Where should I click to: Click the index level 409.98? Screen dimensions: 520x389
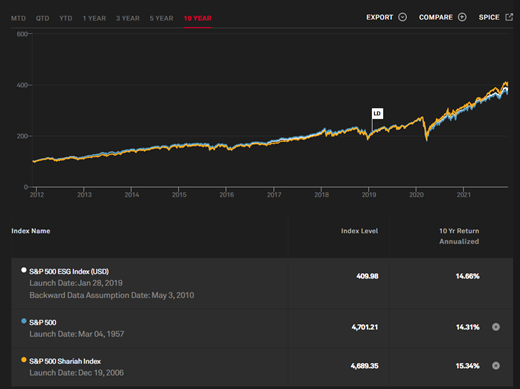click(x=367, y=276)
